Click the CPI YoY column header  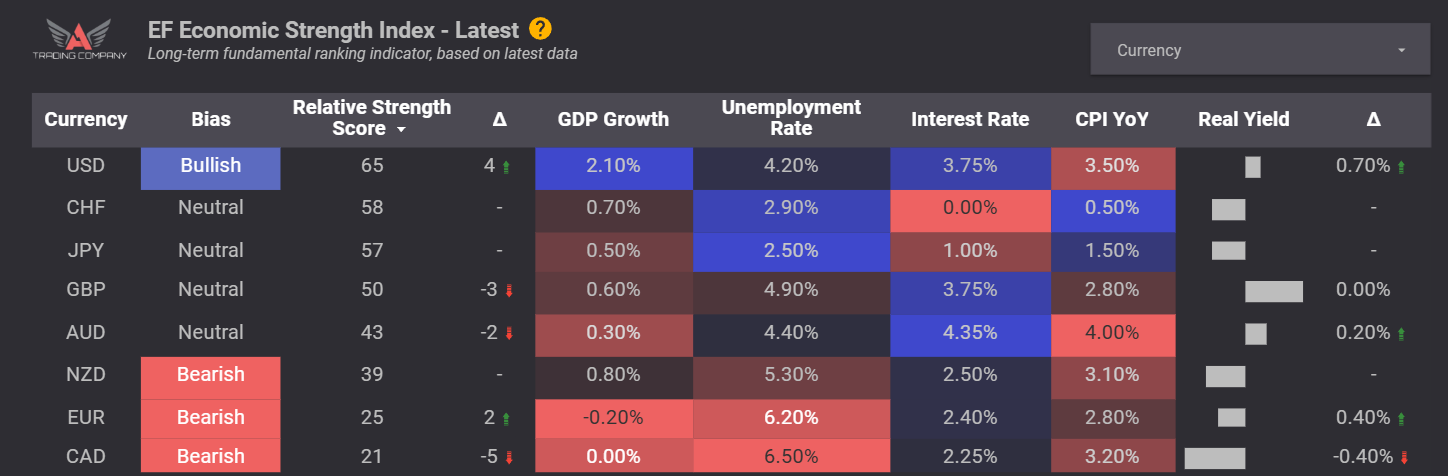pyautogui.click(x=1111, y=119)
